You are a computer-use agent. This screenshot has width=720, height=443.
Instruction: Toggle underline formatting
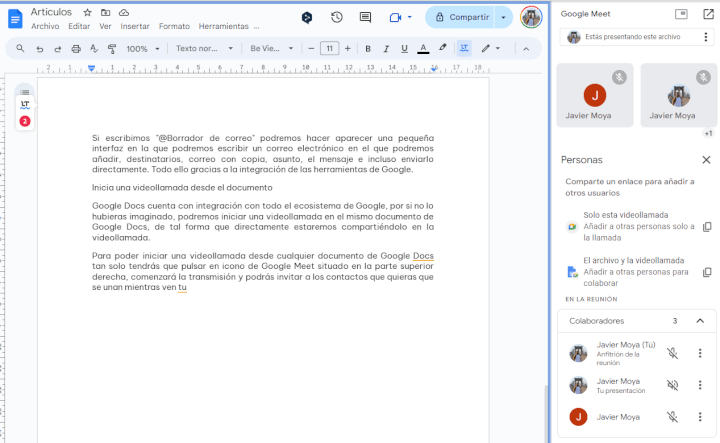[x=404, y=49]
